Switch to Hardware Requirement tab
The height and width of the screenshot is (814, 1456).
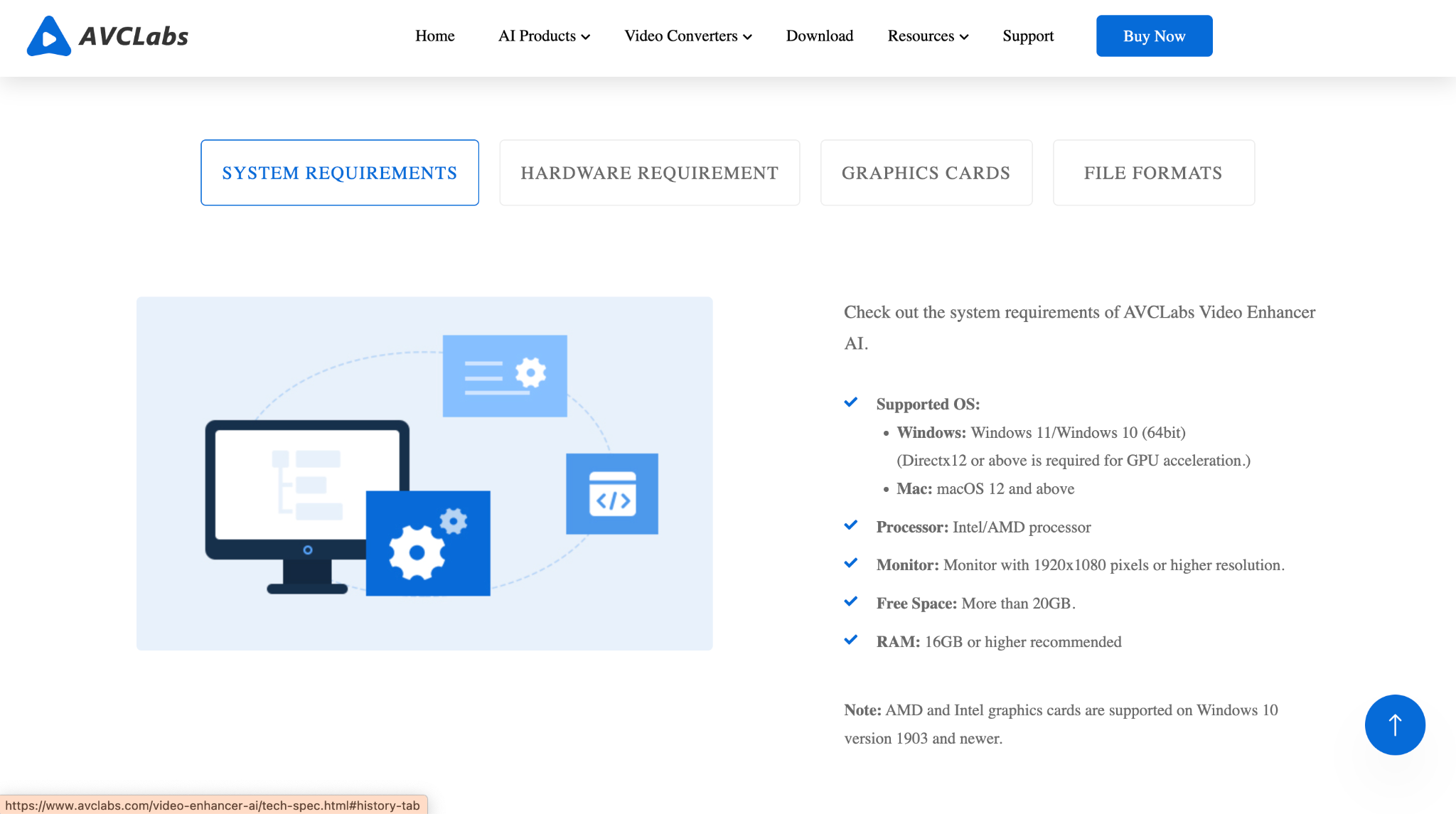coord(649,173)
